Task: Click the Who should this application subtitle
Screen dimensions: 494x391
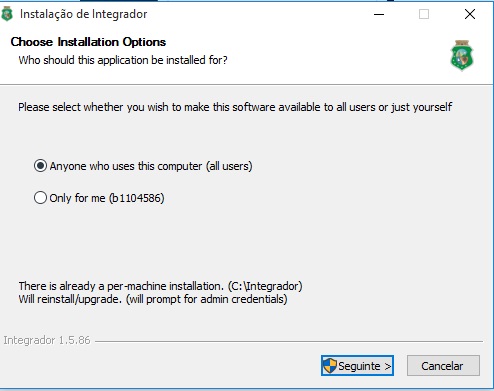Action: pos(123,60)
